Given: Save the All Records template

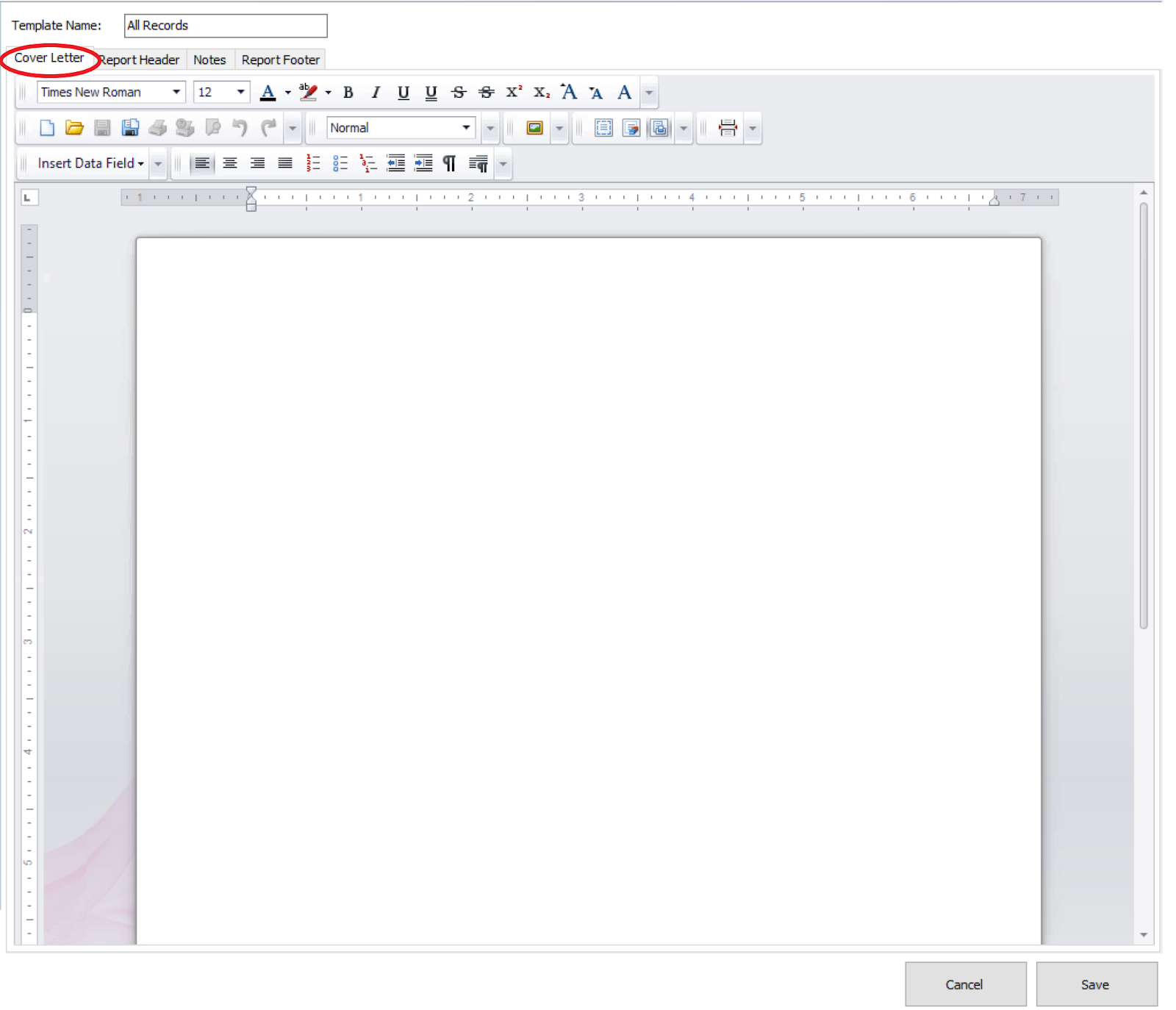Looking at the screenshot, I should click(x=1096, y=984).
